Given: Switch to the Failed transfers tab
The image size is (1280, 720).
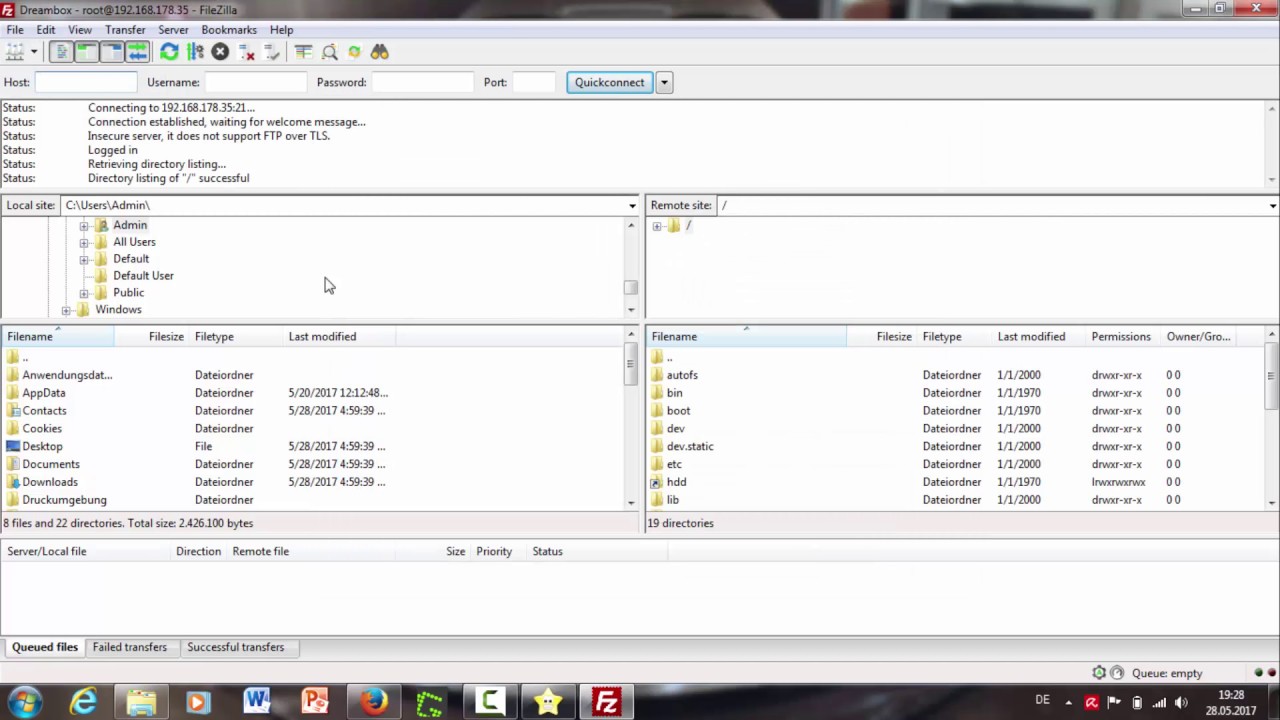Looking at the screenshot, I should pyautogui.click(x=130, y=647).
